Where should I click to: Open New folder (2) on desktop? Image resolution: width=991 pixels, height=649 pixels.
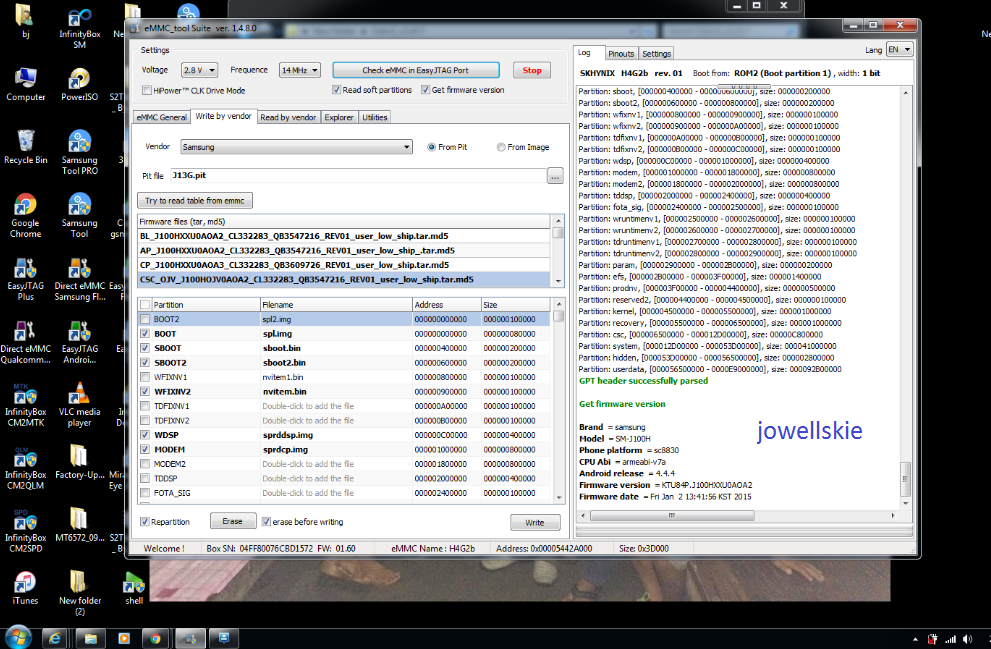point(80,593)
